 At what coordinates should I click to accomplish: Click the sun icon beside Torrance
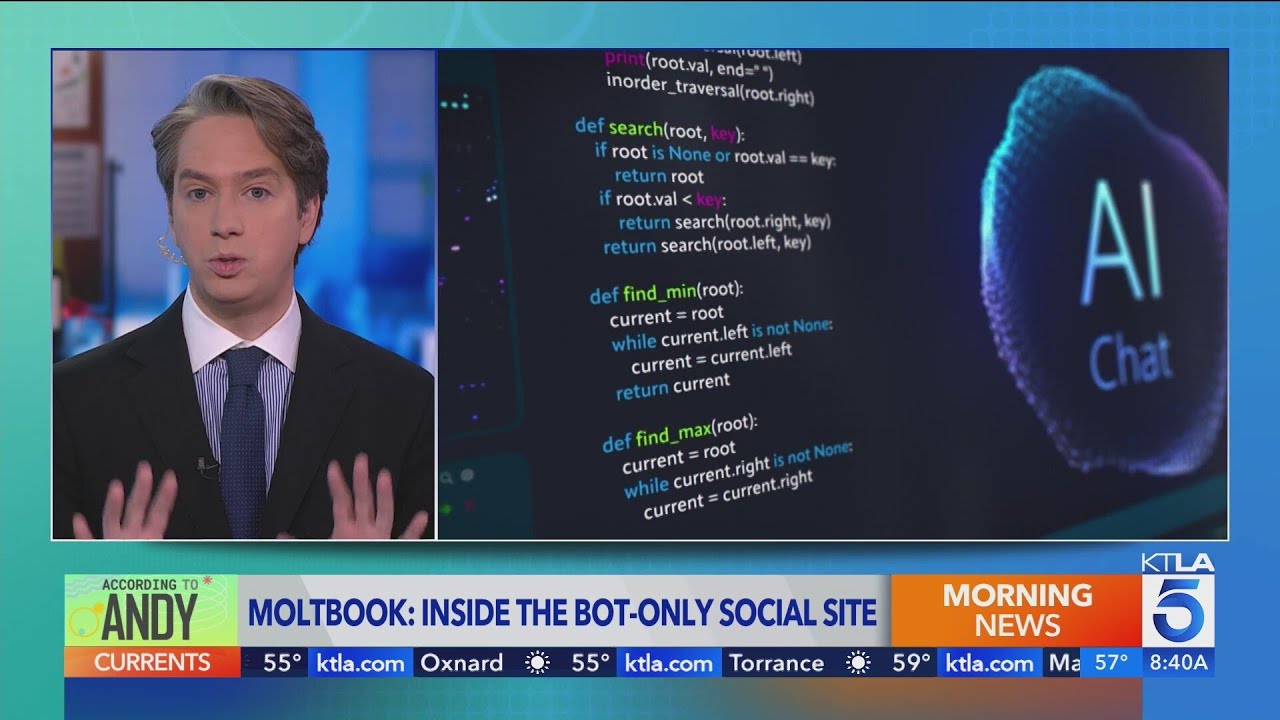[858, 663]
